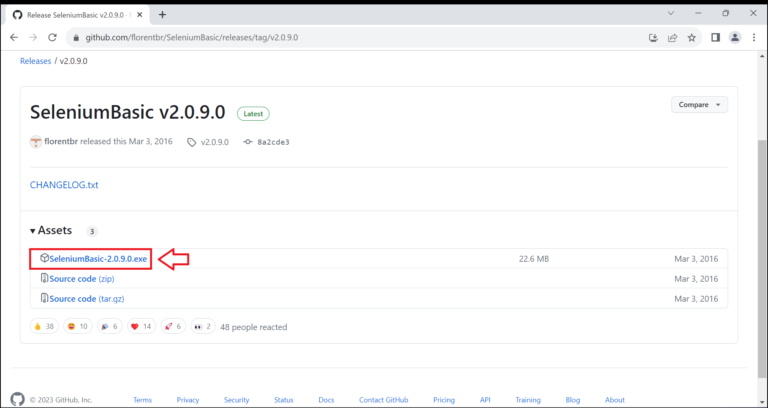Open the Chrome side panel icon
This screenshot has width=768, height=408.
coord(715,37)
